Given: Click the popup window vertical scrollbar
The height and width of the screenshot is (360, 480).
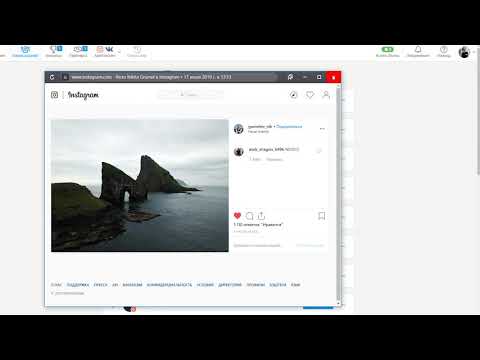Looking at the screenshot, I should click(x=339, y=193).
